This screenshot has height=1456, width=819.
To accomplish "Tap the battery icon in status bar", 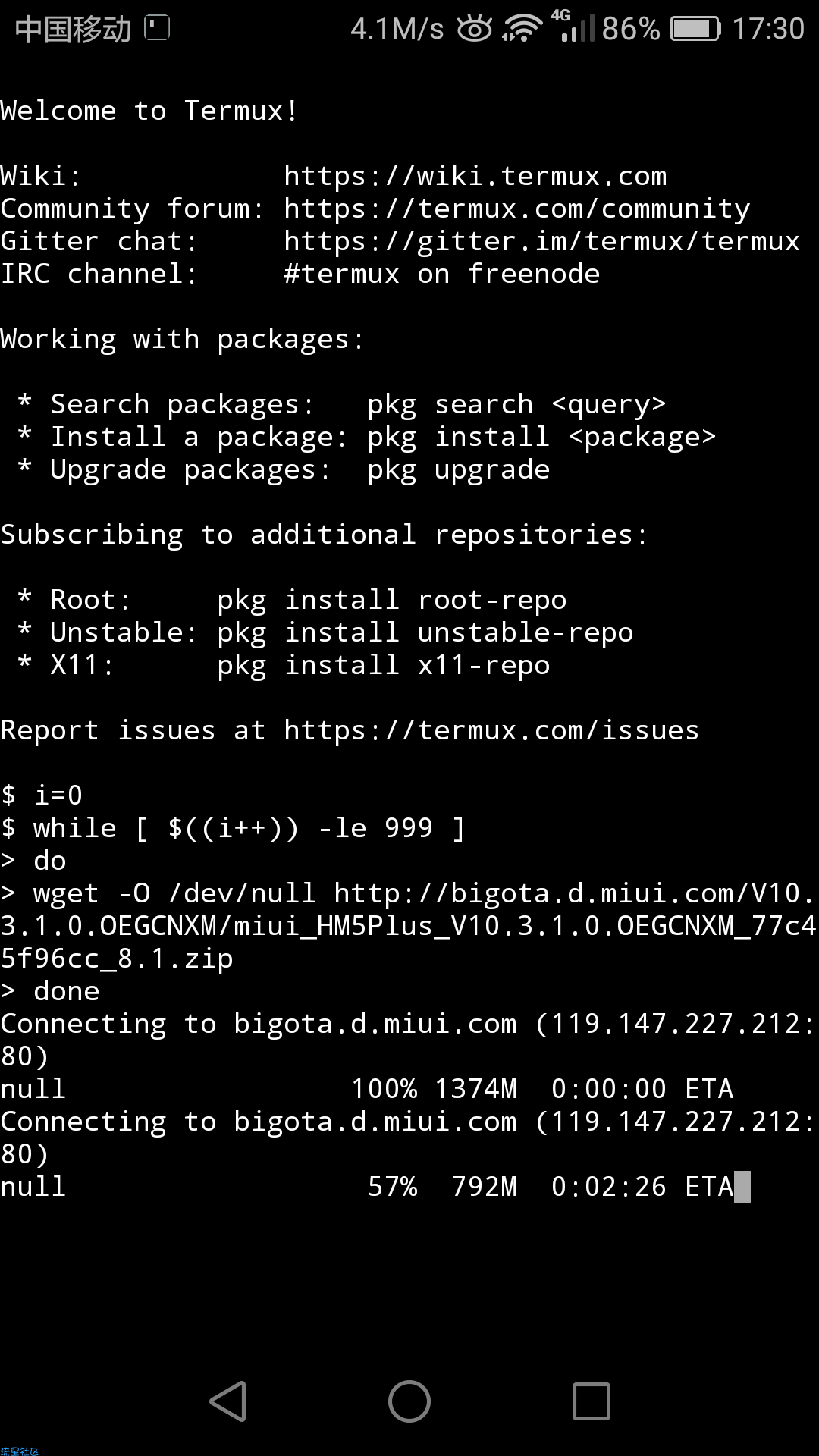I will [696, 29].
